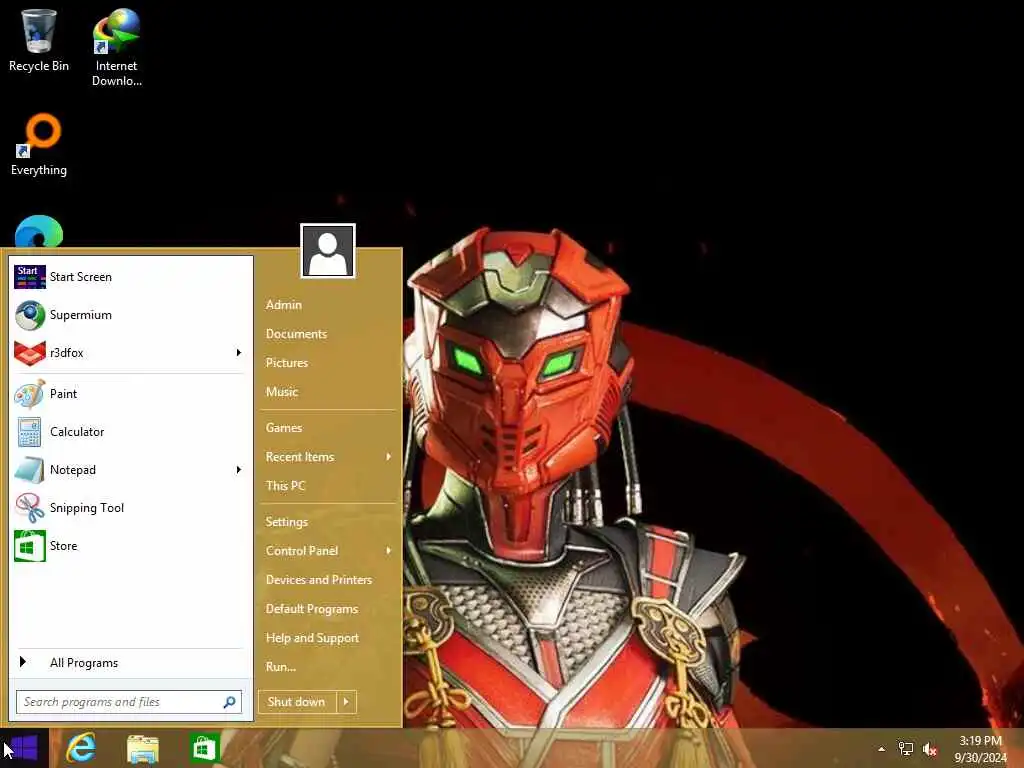Show hidden system tray icons
The width and height of the screenshot is (1024, 768).
coord(881,749)
